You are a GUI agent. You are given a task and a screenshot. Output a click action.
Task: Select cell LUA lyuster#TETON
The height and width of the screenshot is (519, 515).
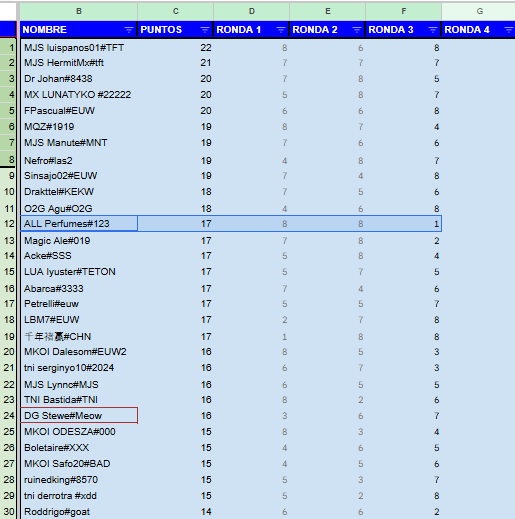(x=79, y=272)
